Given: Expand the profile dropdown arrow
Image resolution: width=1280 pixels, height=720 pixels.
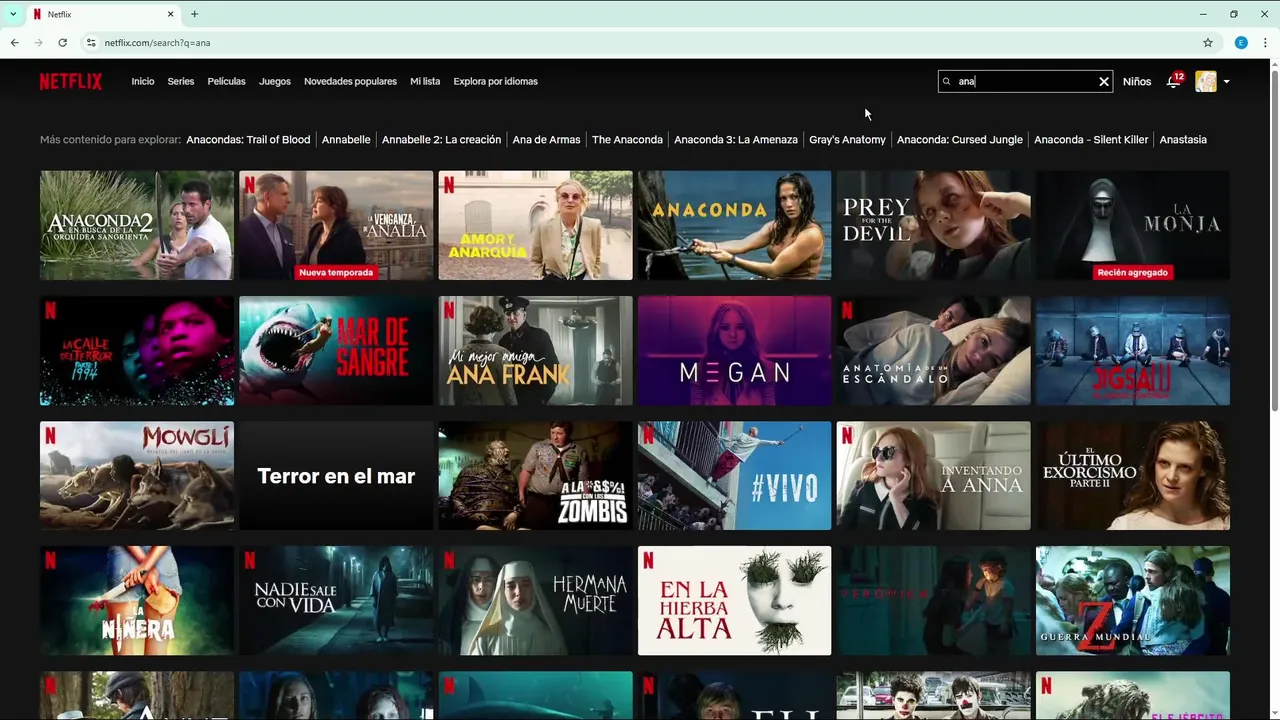Looking at the screenshot, I should [x=1227, y=82].
